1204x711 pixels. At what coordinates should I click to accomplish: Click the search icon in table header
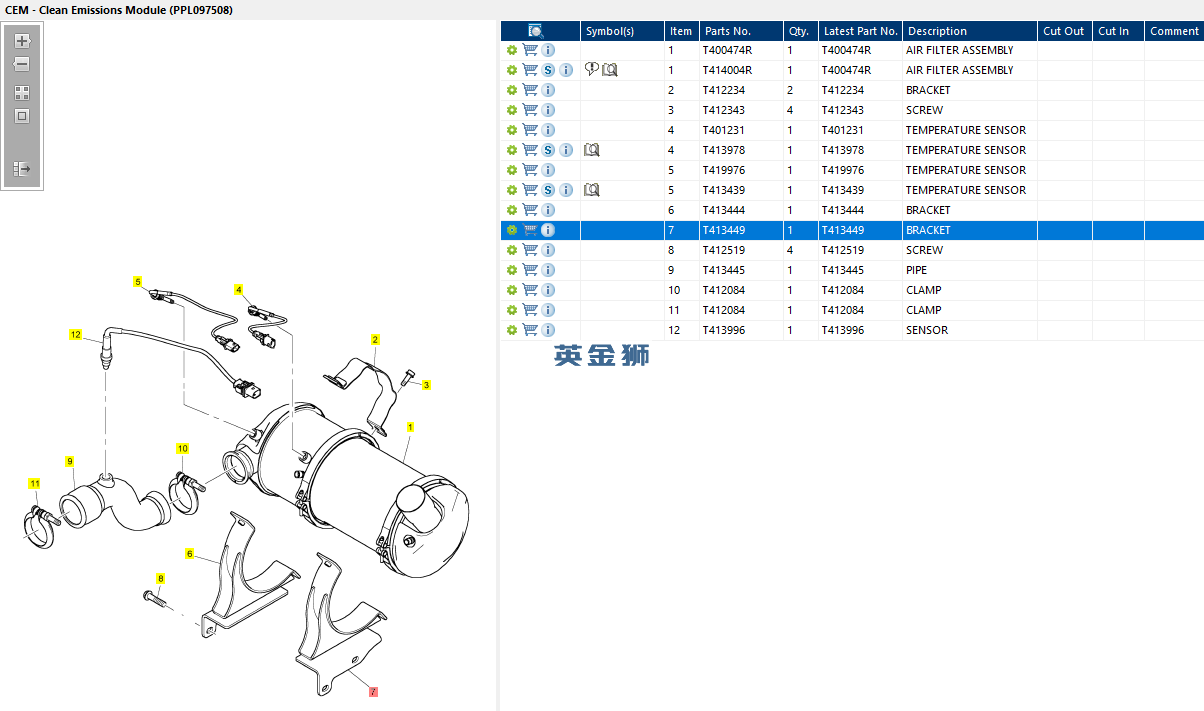(x=536, y=31)
